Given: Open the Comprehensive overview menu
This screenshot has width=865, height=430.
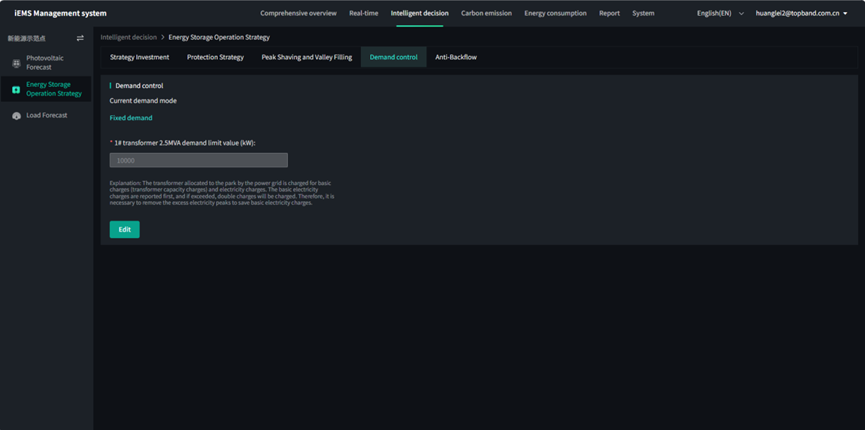Looking at the screenshot, I should point(298,13).
